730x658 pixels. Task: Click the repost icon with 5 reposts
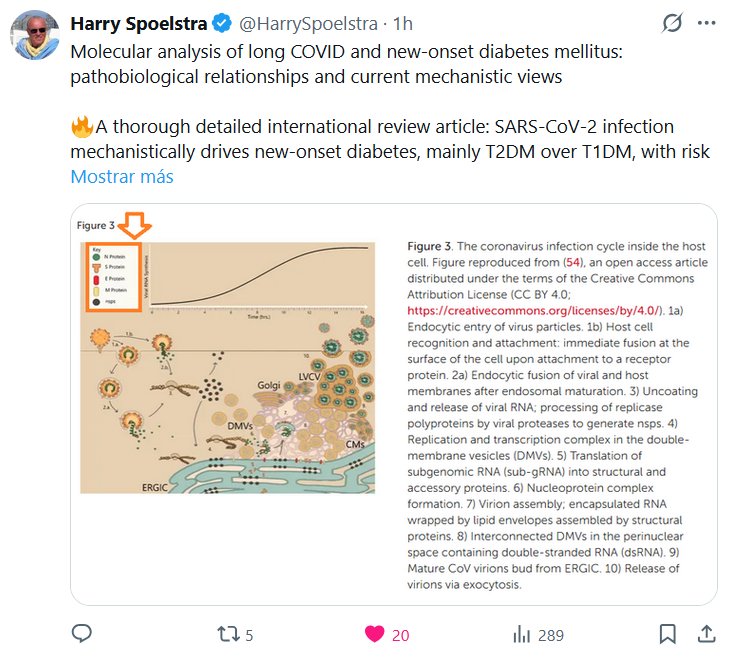point(228,633)
